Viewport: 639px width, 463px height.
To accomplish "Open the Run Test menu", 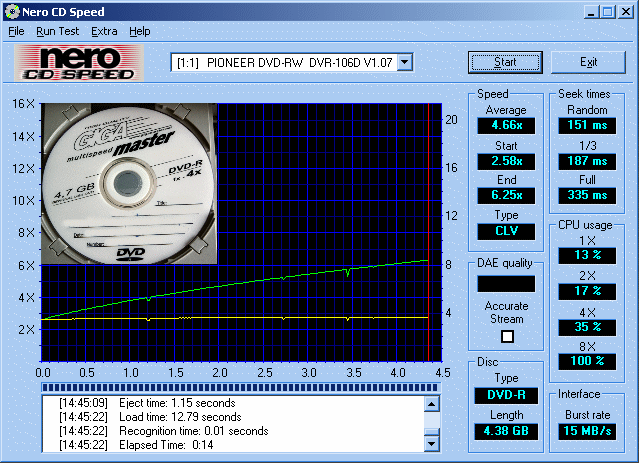I will click(57, 31).
